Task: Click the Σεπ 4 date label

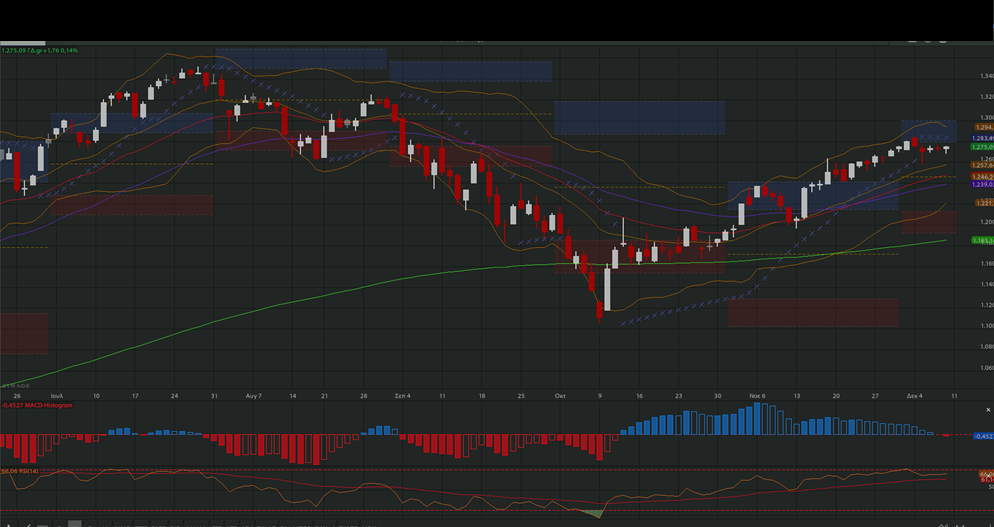Action: 403,396
